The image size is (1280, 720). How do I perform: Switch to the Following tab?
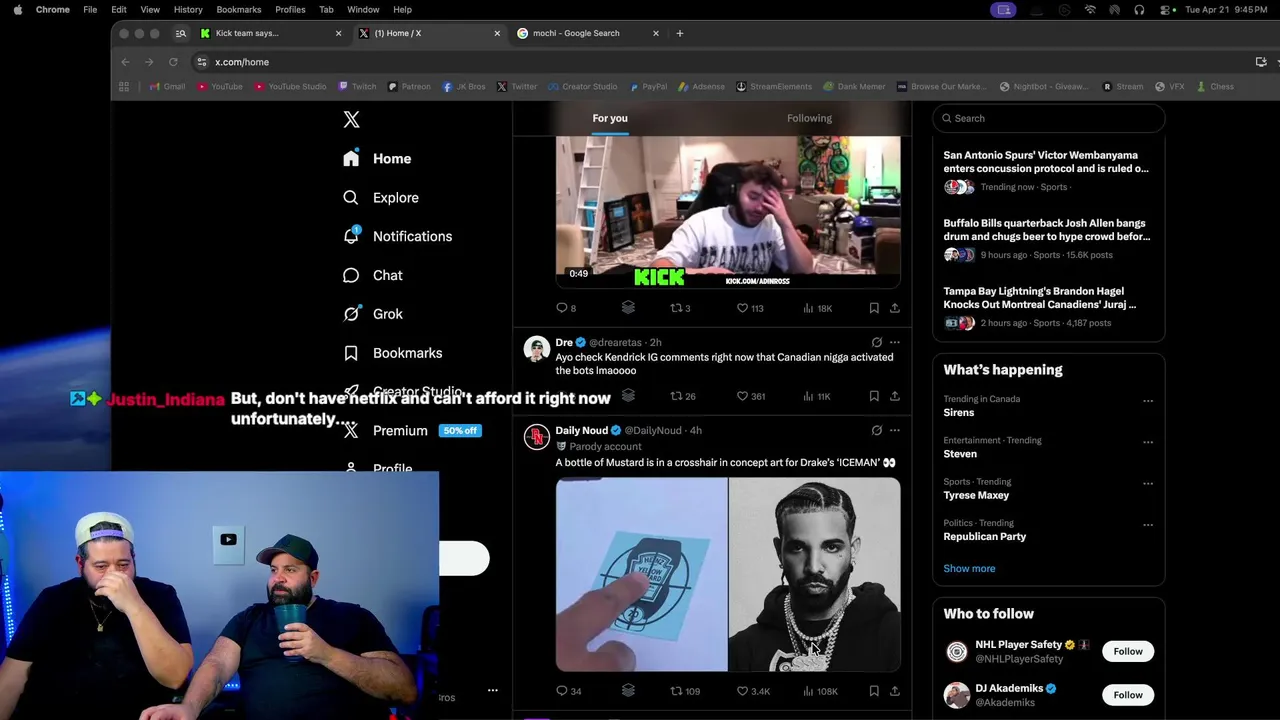pyautogui.click(x=809, y=118)
